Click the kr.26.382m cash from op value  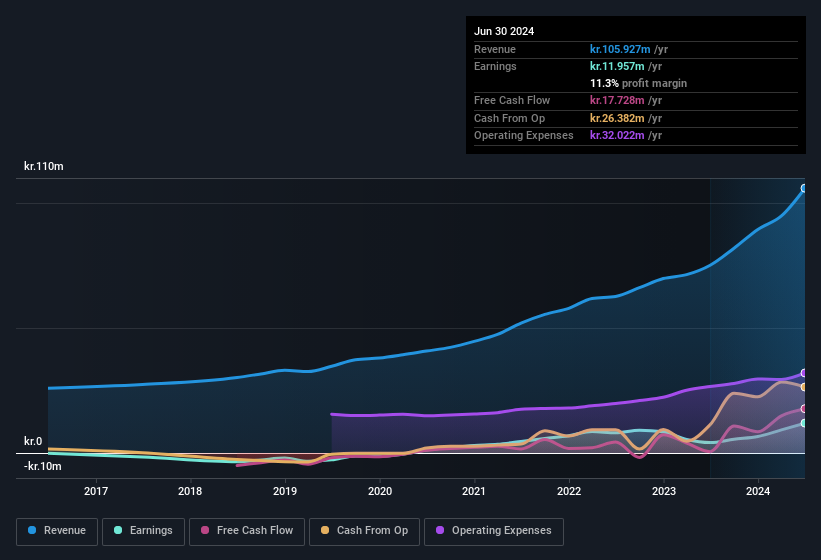(617, 118)
